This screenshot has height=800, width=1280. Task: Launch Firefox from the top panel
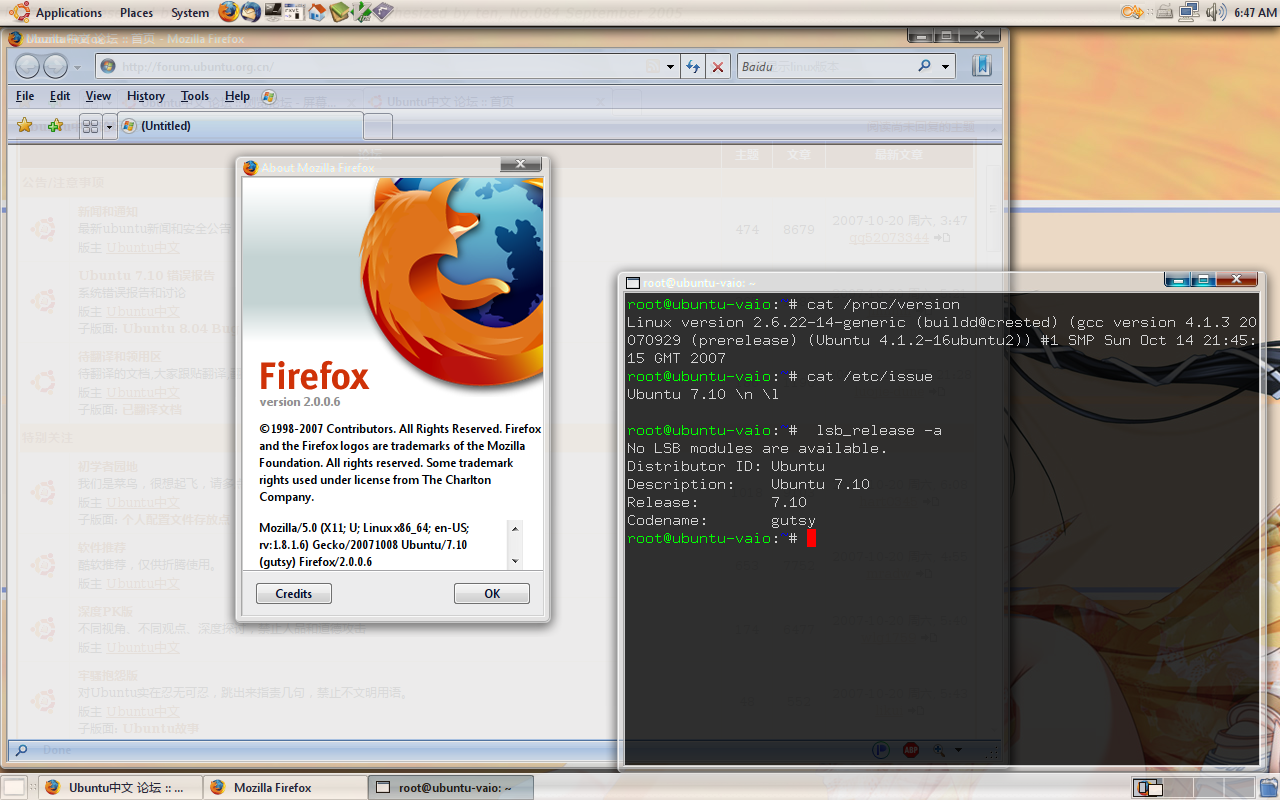click(x=229, y=12)
